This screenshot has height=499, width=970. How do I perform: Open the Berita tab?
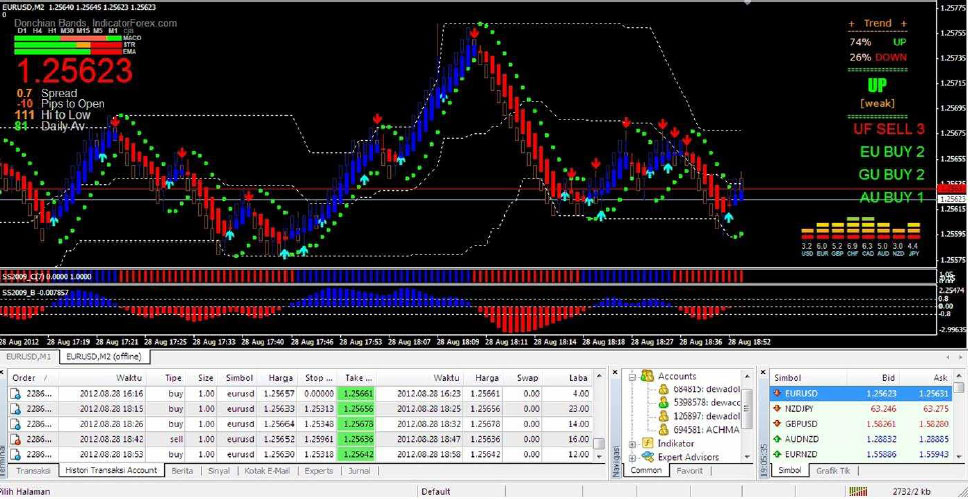(x=182, y=471)
